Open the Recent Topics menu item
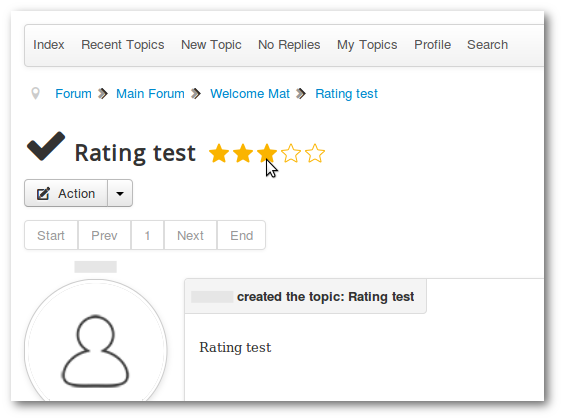Image resolution: width=563 pixels, height=420 pixels. tap(123, 45)
